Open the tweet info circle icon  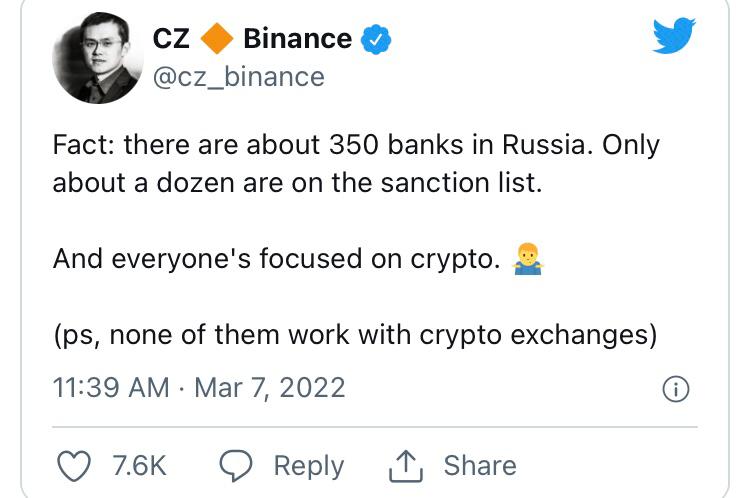tap(676, 389)
